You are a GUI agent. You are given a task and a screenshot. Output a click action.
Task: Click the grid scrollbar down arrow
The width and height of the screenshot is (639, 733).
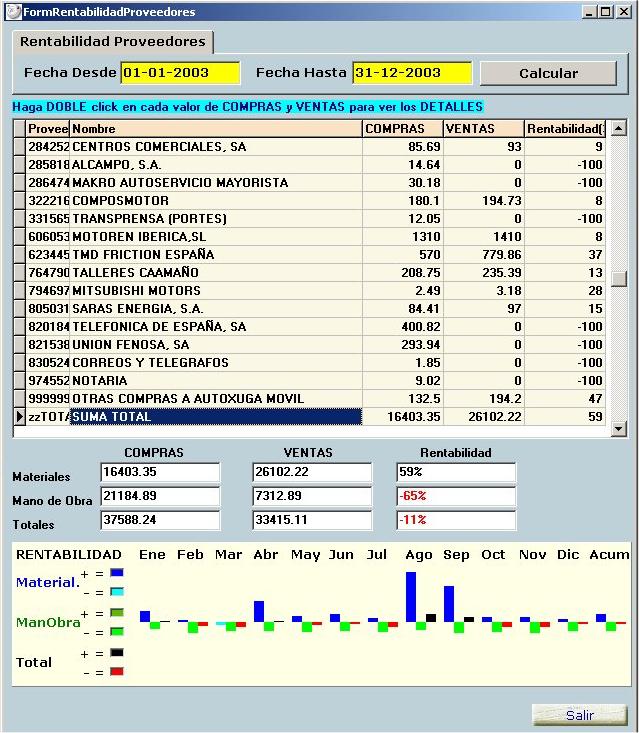point(619,428)
